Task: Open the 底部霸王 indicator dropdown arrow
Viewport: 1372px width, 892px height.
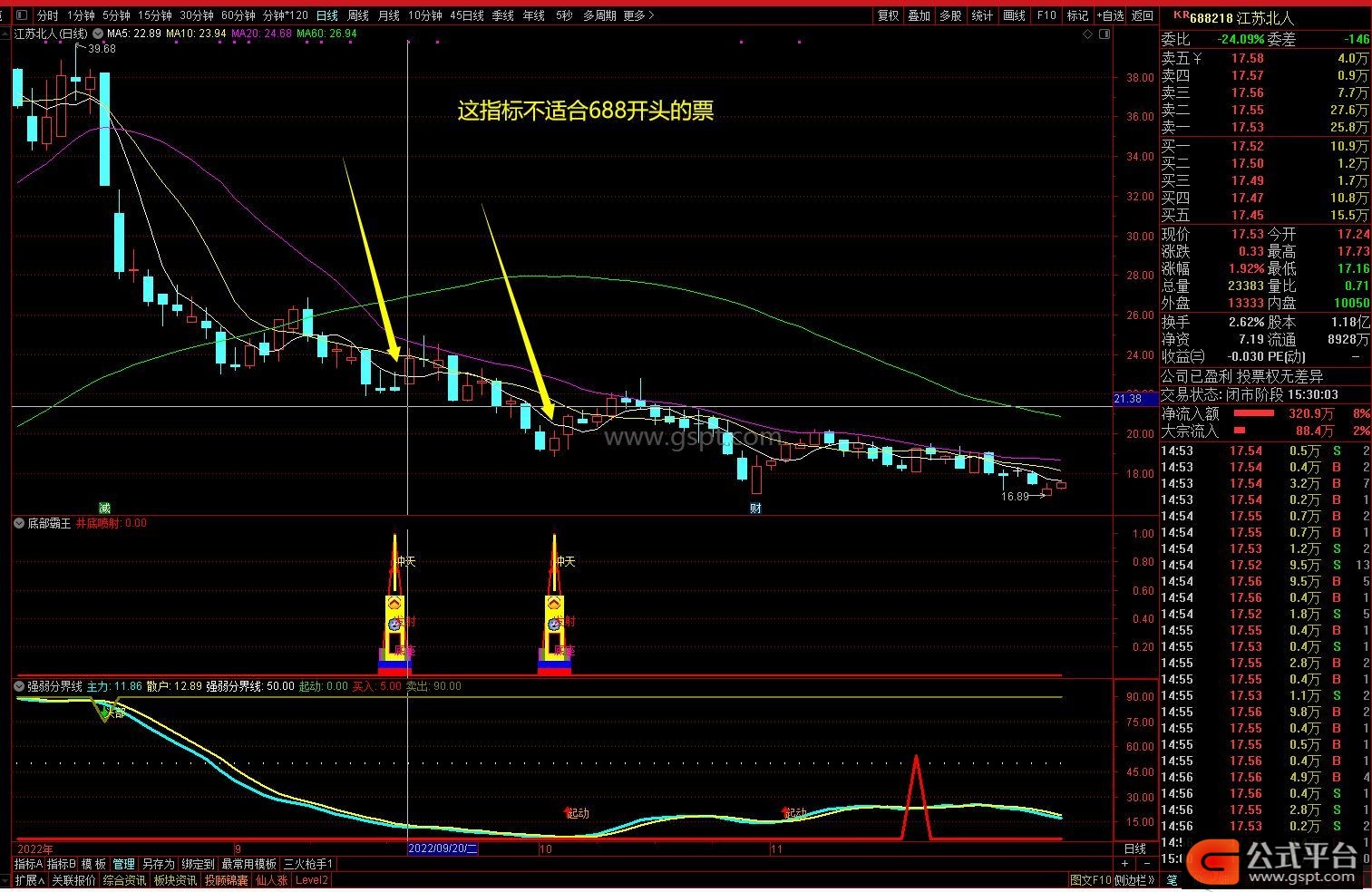Action: [x=19, y=523]
